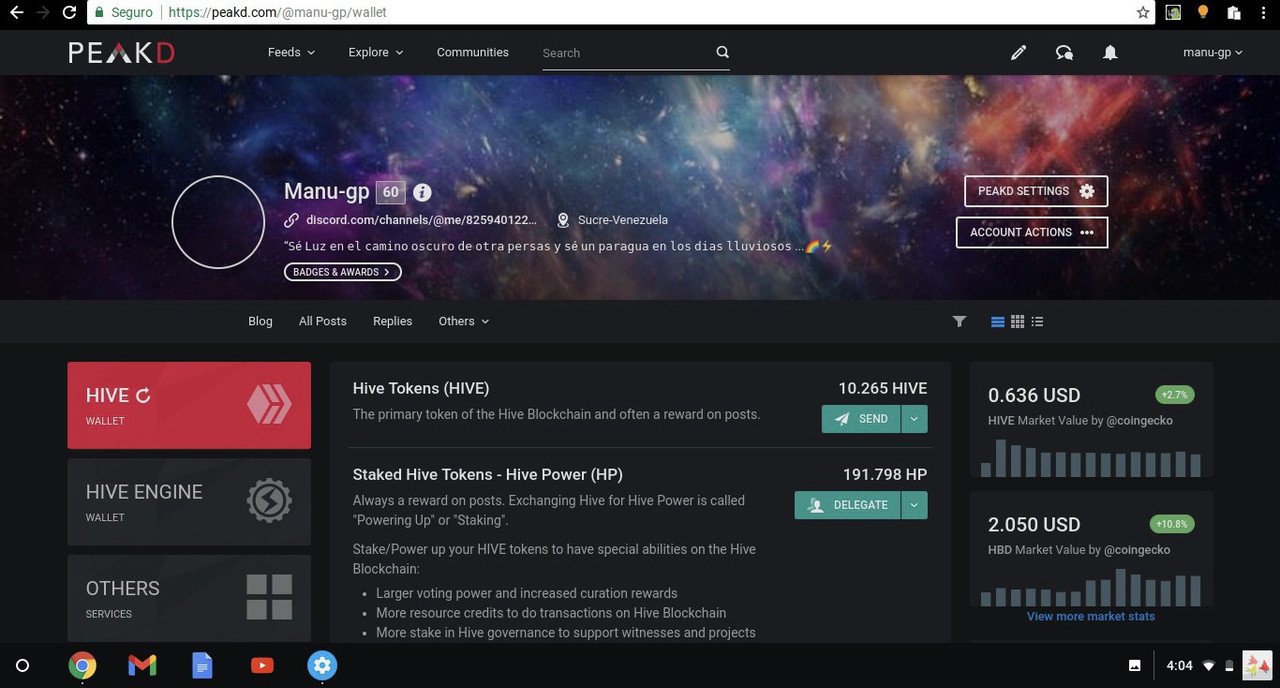This screenshot has height=688, width=1280.
Task: Click the @coingecko link under HBD value
Action: point(1137,550)
